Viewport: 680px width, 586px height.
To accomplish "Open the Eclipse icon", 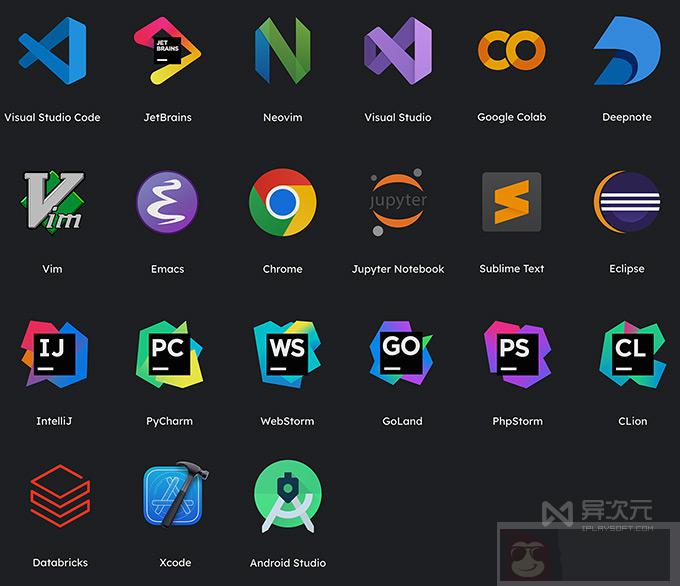I will (x=627, y=202).
